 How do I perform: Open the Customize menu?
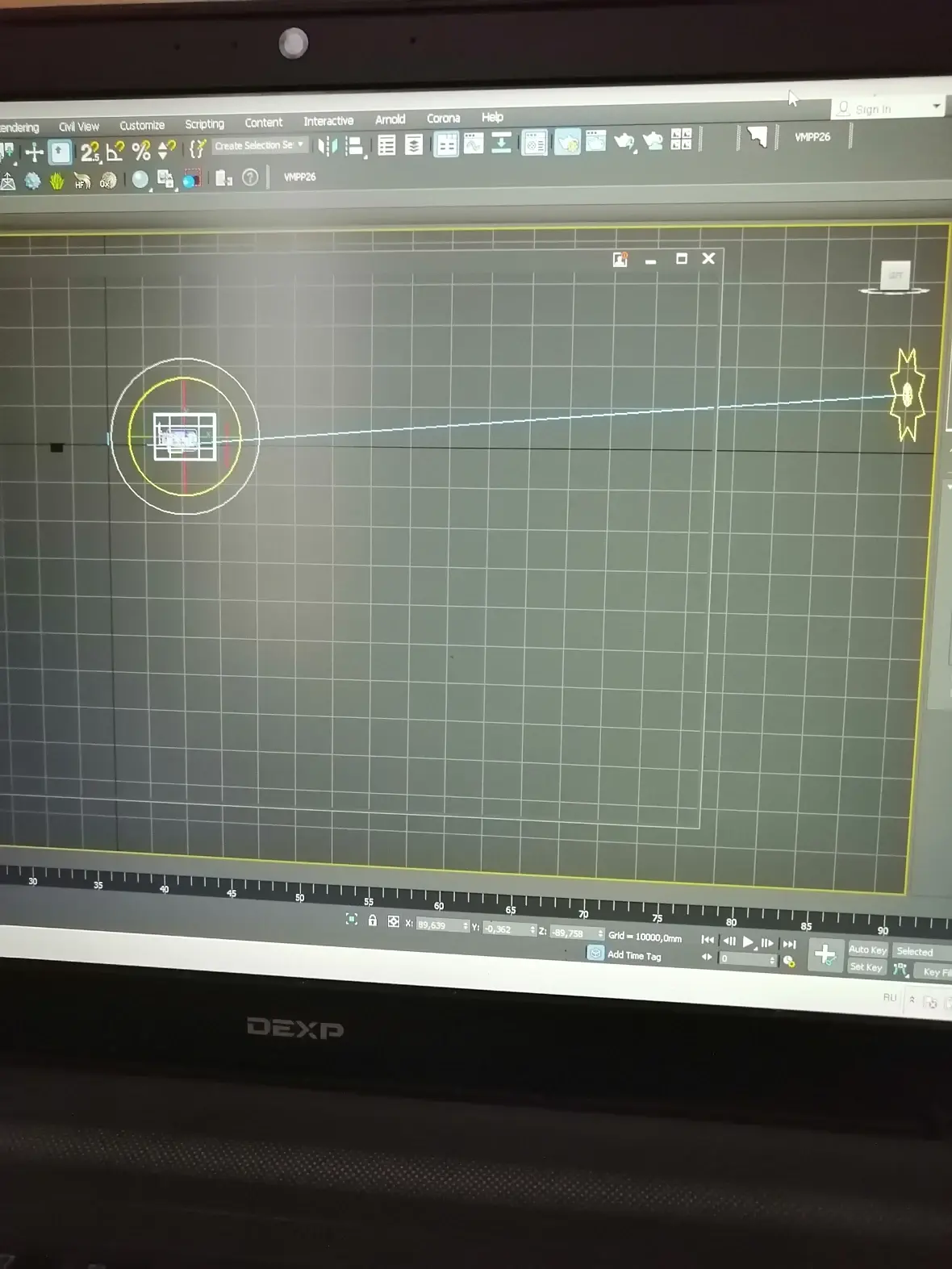pos(142,125)
